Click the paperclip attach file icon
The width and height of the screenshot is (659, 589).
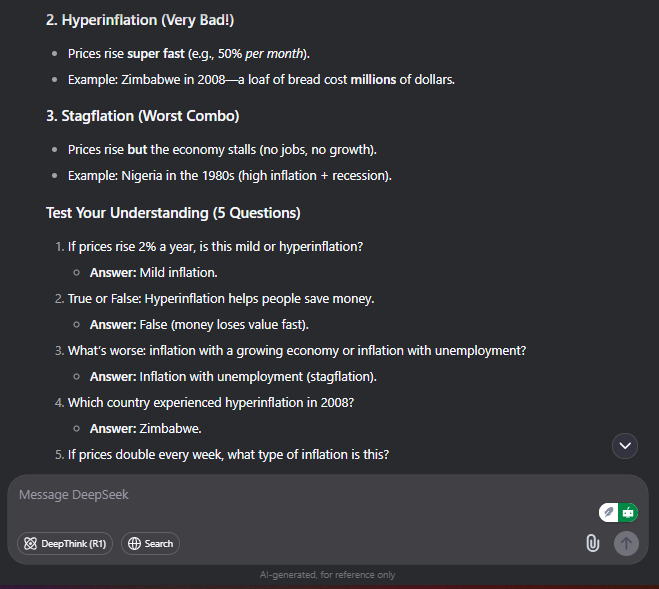(593, 543)
